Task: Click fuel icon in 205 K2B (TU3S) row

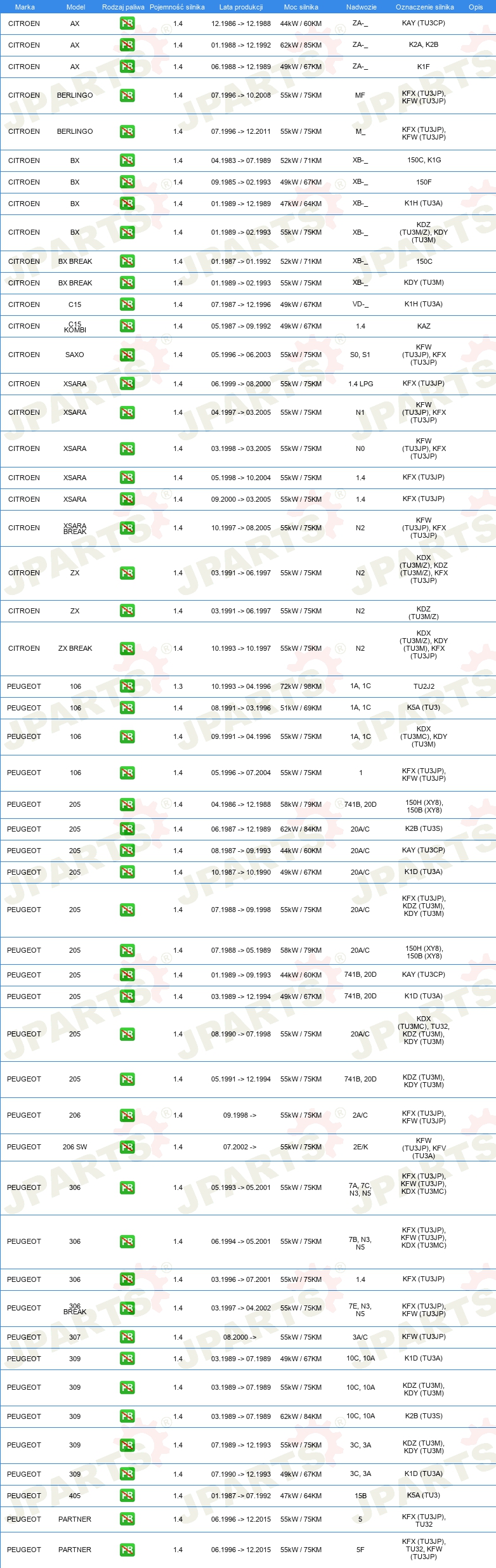Action: [x=127, y=830]
